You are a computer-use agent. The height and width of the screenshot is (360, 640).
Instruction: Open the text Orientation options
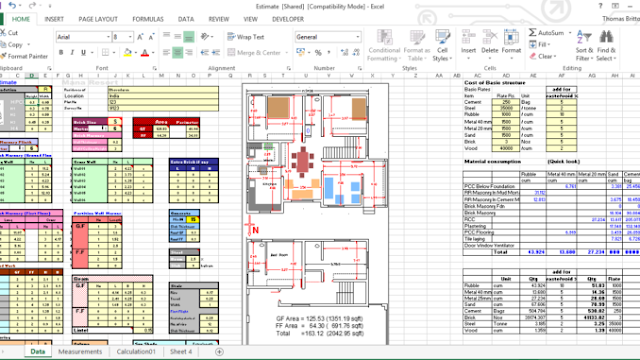pyautogui.click(x=205, y=37)
